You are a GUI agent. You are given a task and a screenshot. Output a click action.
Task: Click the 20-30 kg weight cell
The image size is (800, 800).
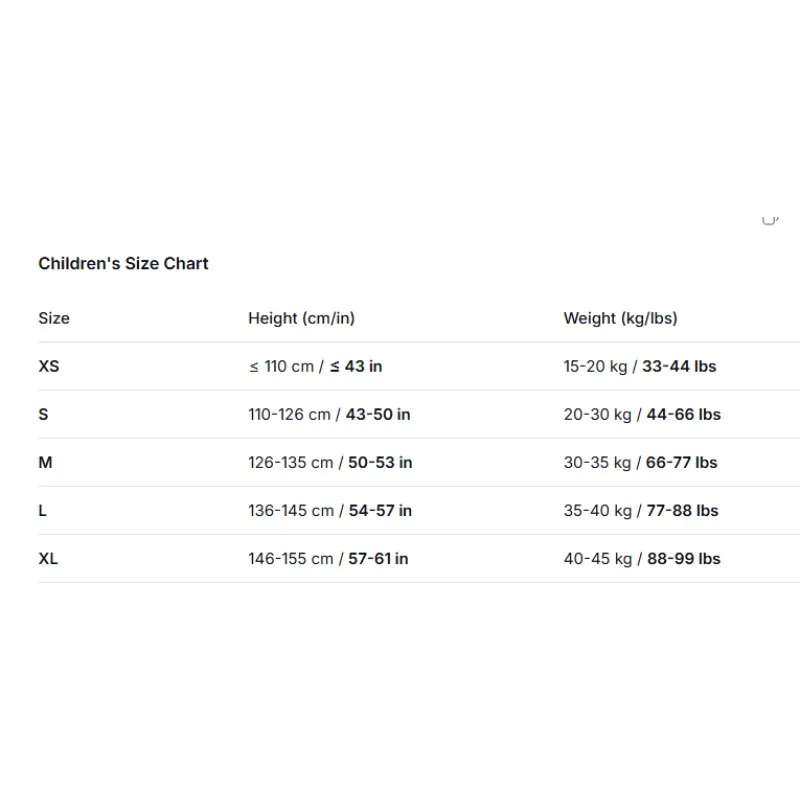click(642, 414)
